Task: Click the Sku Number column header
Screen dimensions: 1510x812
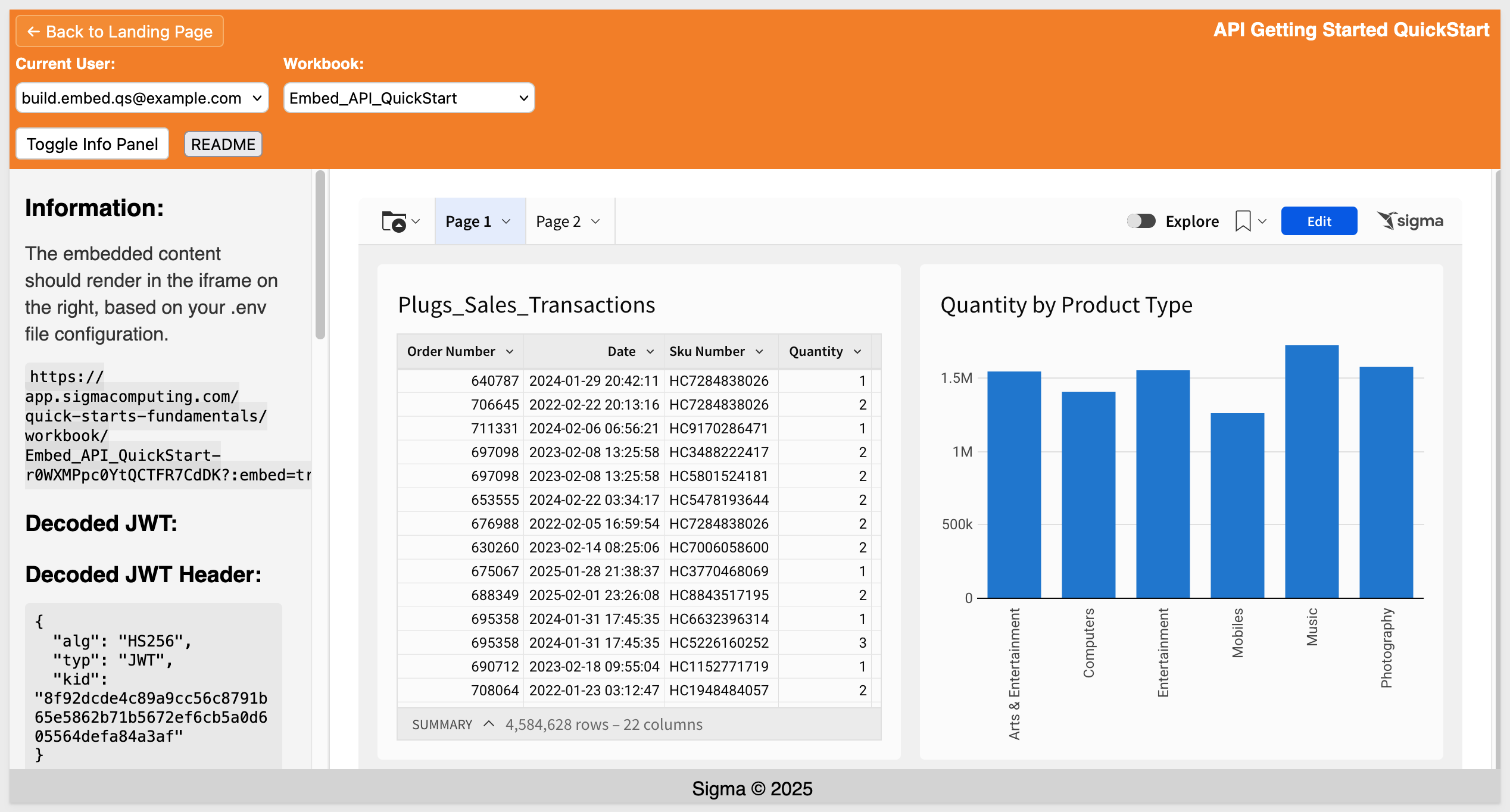Action: point(721,352)
